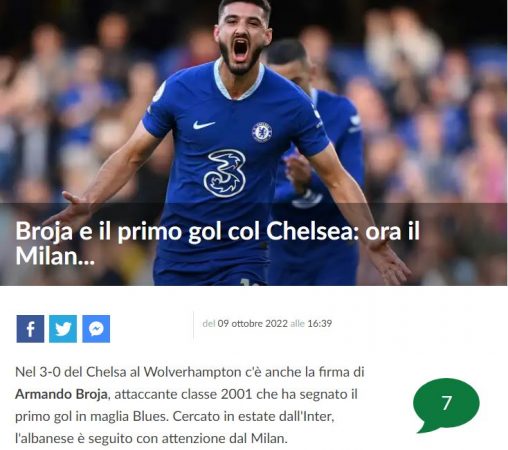508x450 pixels.
Task: Click the word alle before the time
Action: (297, 324)
